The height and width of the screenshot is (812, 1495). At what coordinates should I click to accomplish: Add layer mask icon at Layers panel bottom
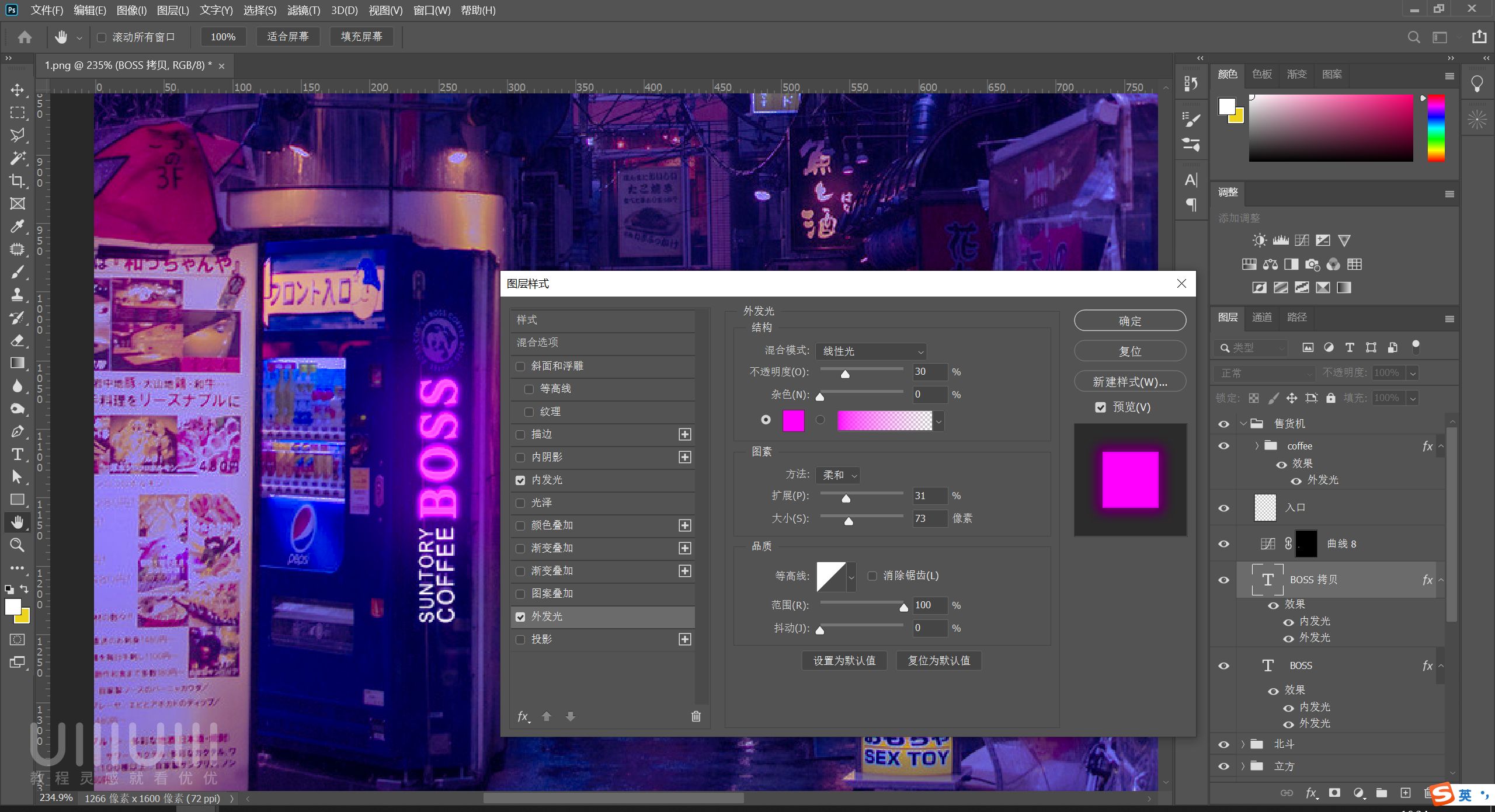[1334, 793]
